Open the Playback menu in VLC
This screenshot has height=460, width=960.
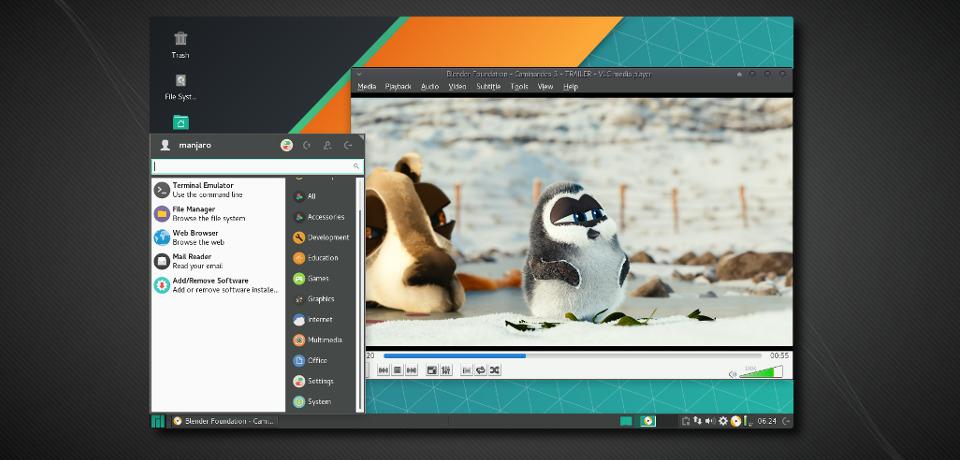pos(398,87)
